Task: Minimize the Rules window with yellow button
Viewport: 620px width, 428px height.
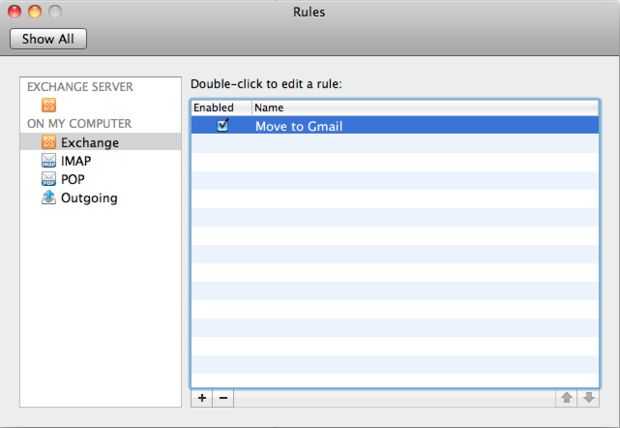Action: (x=35, y=11)
